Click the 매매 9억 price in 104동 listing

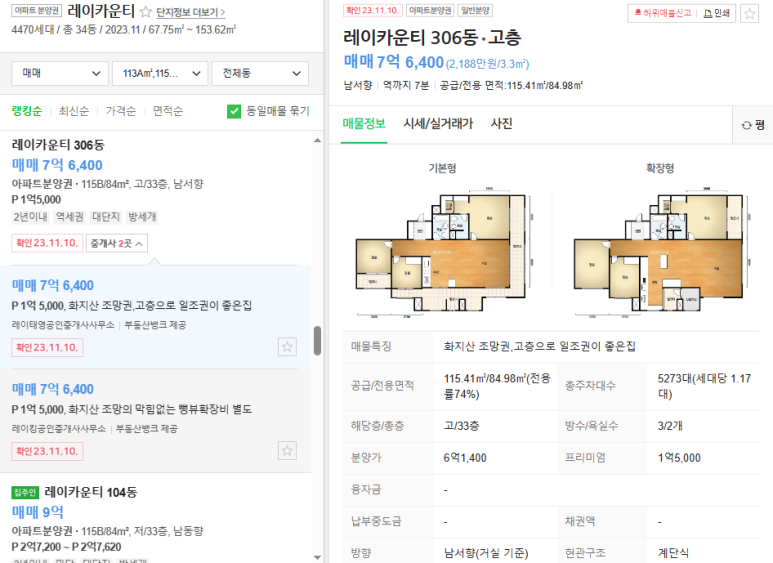click(37, 512)
